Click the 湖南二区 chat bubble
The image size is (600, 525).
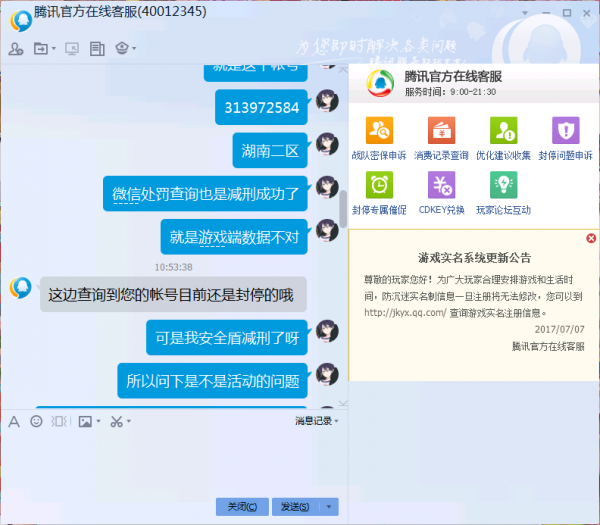tap(270, 151)
